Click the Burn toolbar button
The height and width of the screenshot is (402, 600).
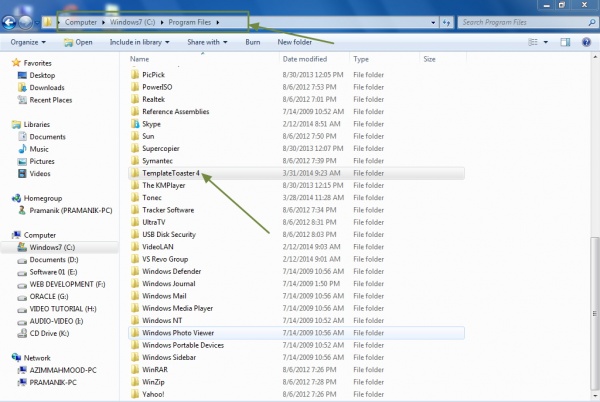[253, 42]
